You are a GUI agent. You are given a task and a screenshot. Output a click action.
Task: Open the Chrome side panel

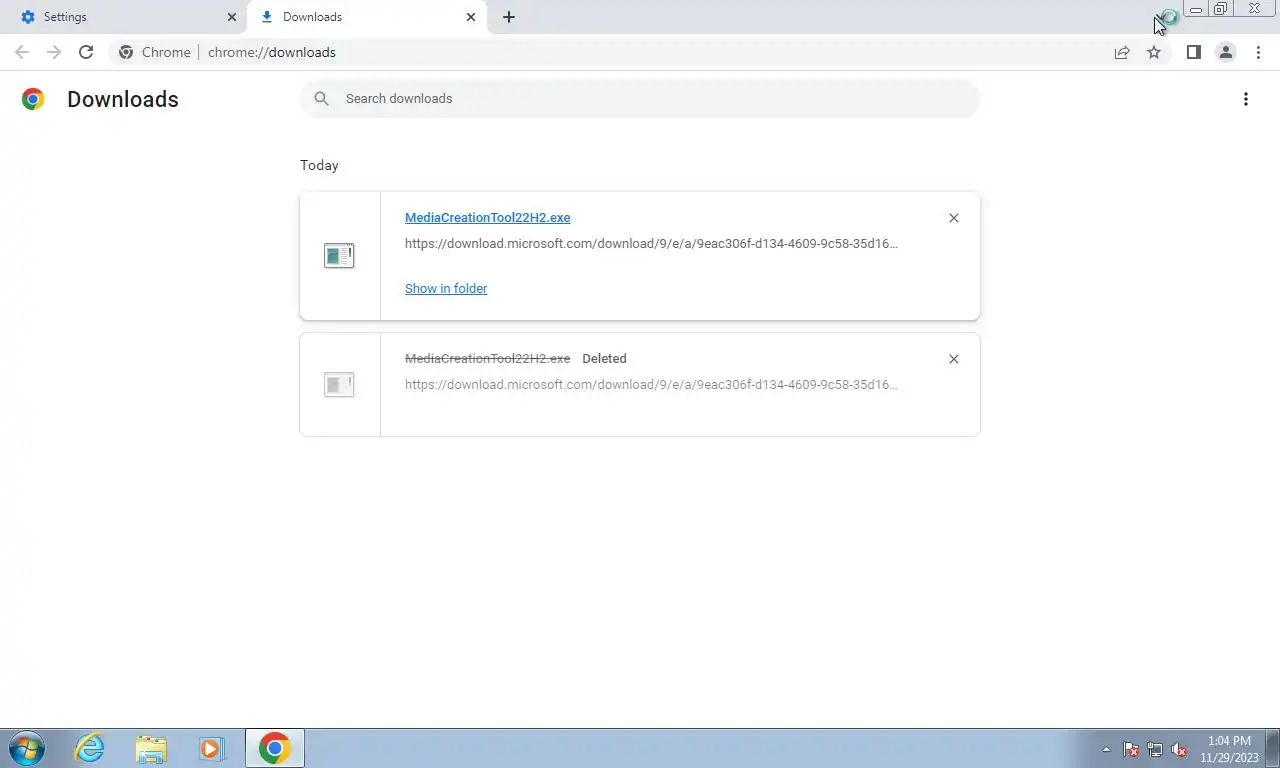tap(1193, 52)
